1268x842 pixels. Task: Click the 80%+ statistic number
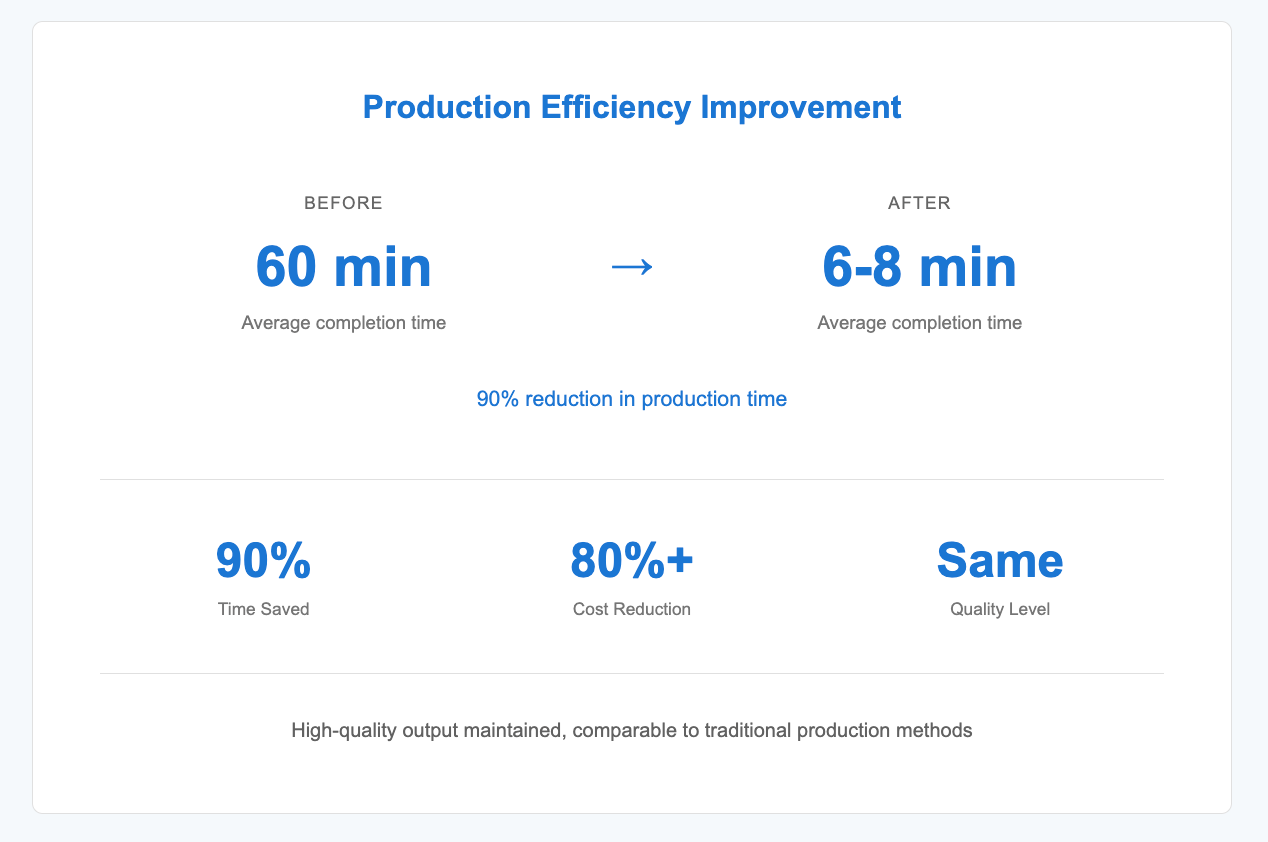pos(632,561)
